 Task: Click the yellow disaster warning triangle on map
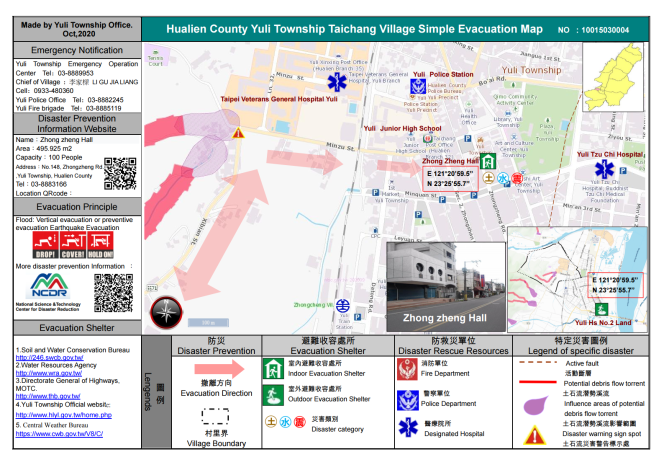[237, 131]
